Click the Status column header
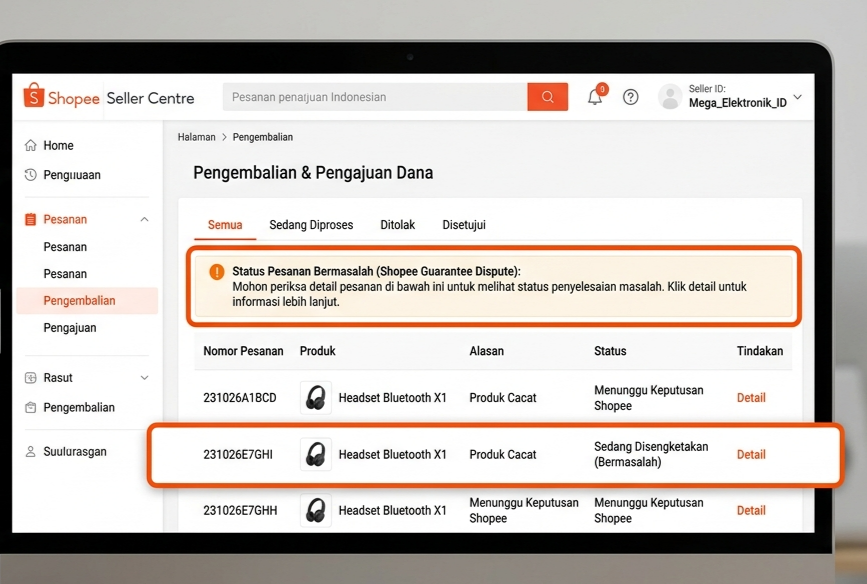The width and height of the screenshot is (867, 584). 610,351
